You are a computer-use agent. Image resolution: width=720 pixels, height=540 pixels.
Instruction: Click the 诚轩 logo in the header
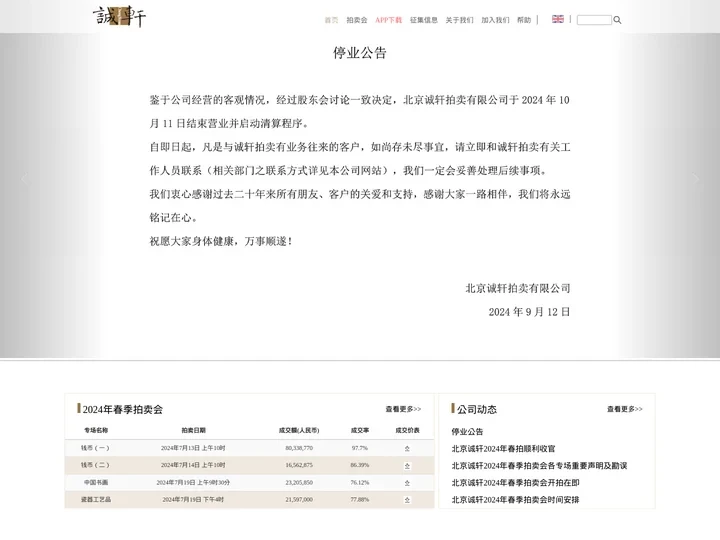[x=119, y=16]
